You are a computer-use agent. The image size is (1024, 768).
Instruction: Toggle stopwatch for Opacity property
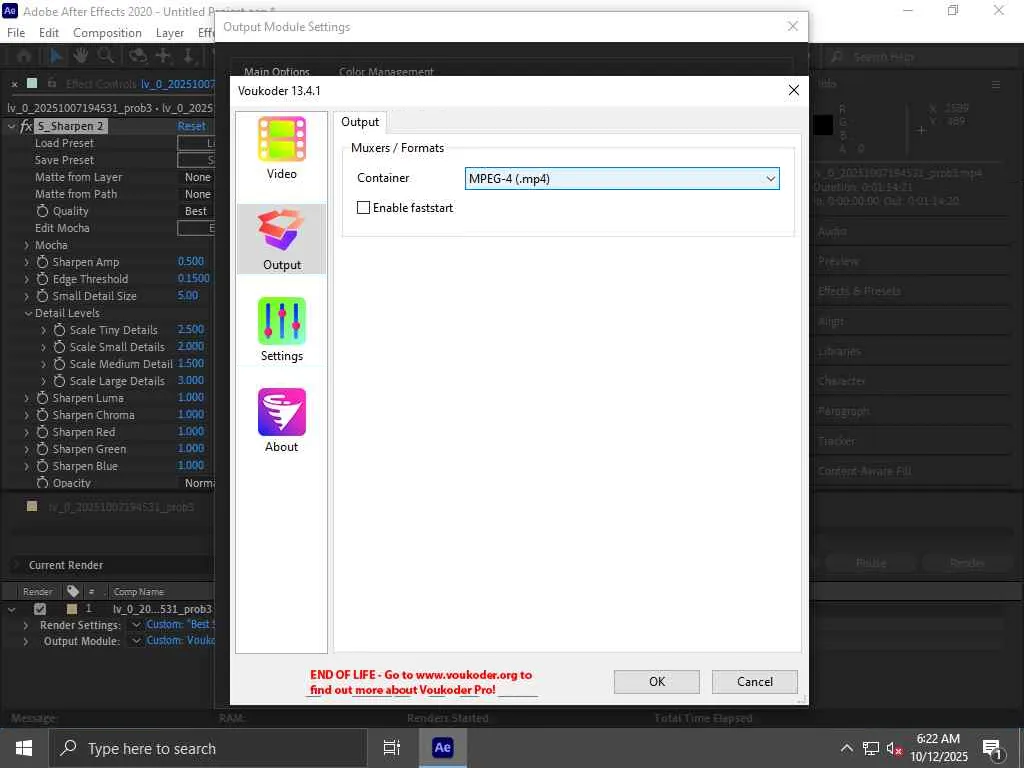[x=42, y=483]
